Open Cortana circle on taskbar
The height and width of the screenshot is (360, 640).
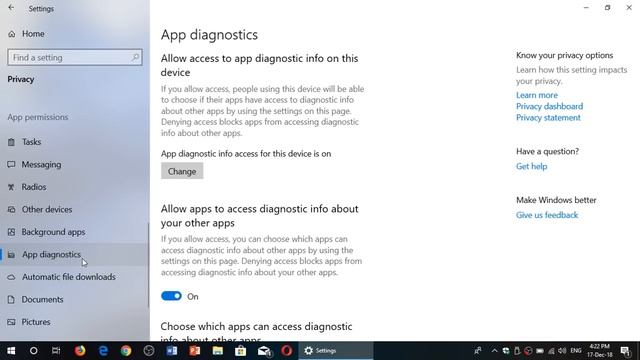(33, 351)
